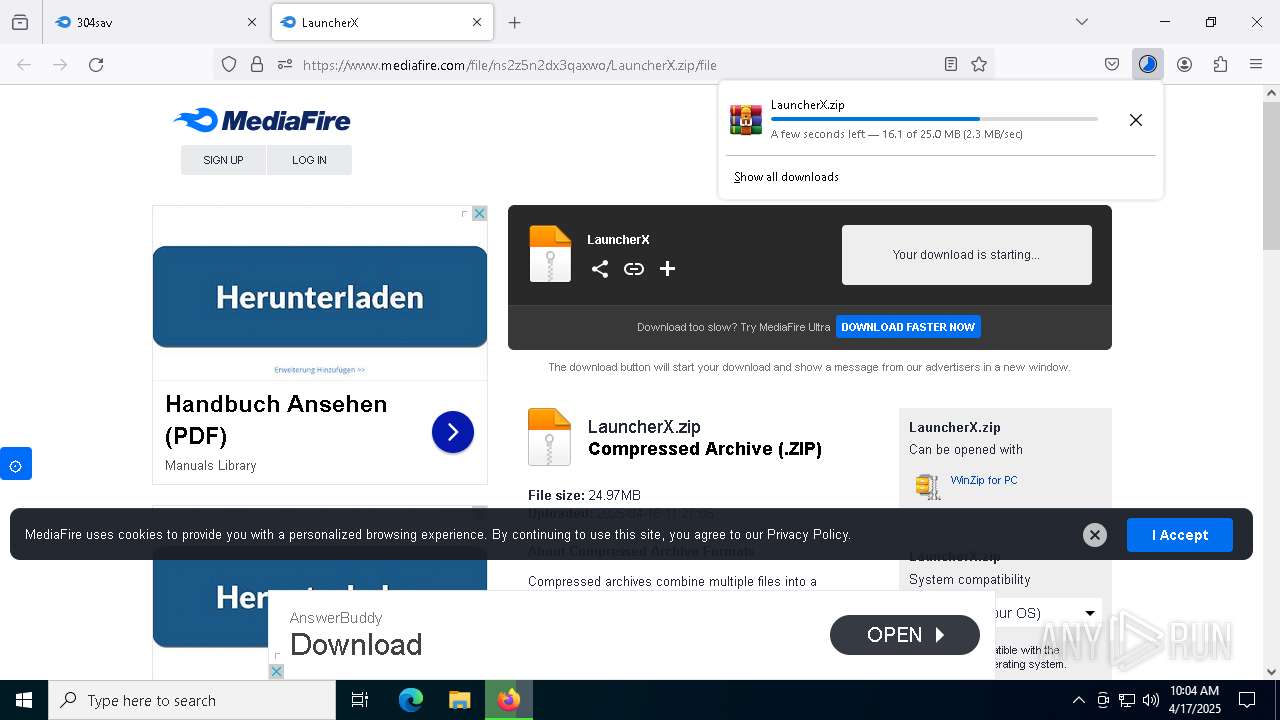Open WinZip for PC link
The image size is (1280, 720).
point(984,480)
